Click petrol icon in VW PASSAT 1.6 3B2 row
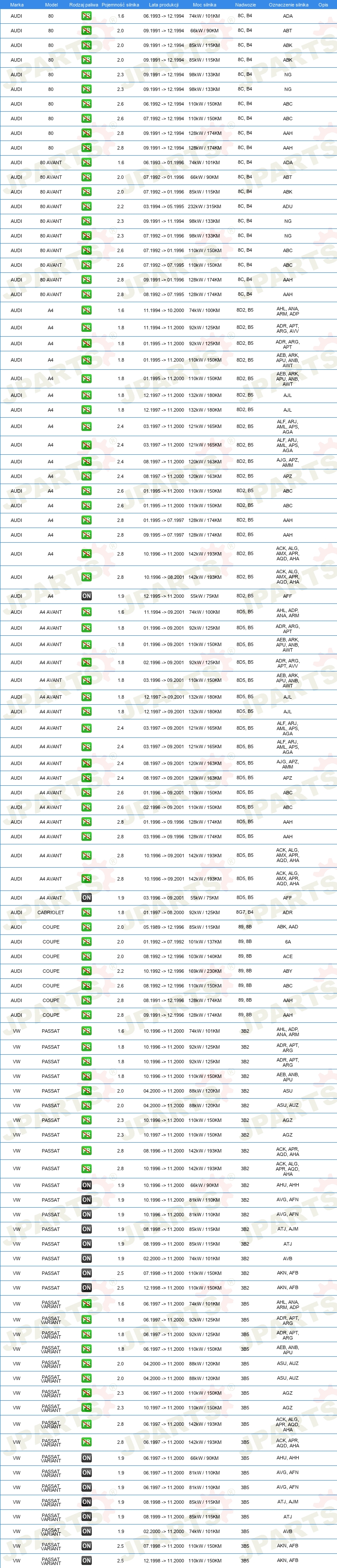The image size is (337, 1568). pos(86,1031)
